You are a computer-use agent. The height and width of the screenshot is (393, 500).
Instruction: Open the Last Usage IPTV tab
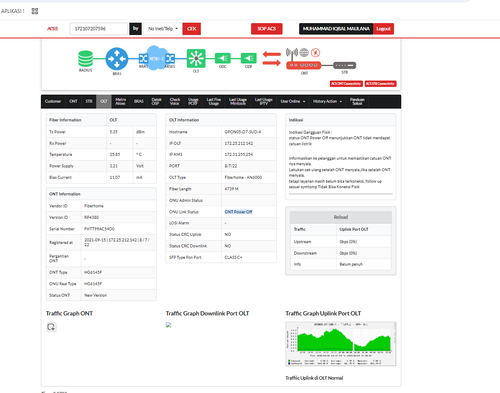click(264, 101)
